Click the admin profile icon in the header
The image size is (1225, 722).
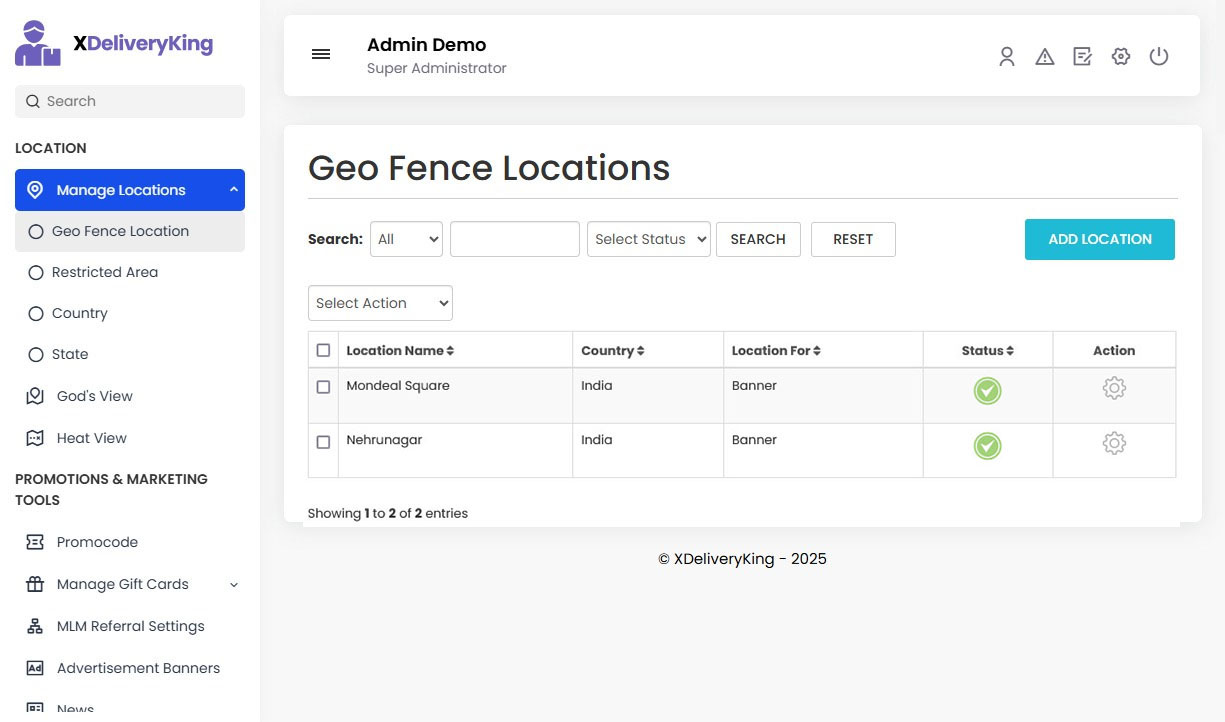coord(1007,57)
